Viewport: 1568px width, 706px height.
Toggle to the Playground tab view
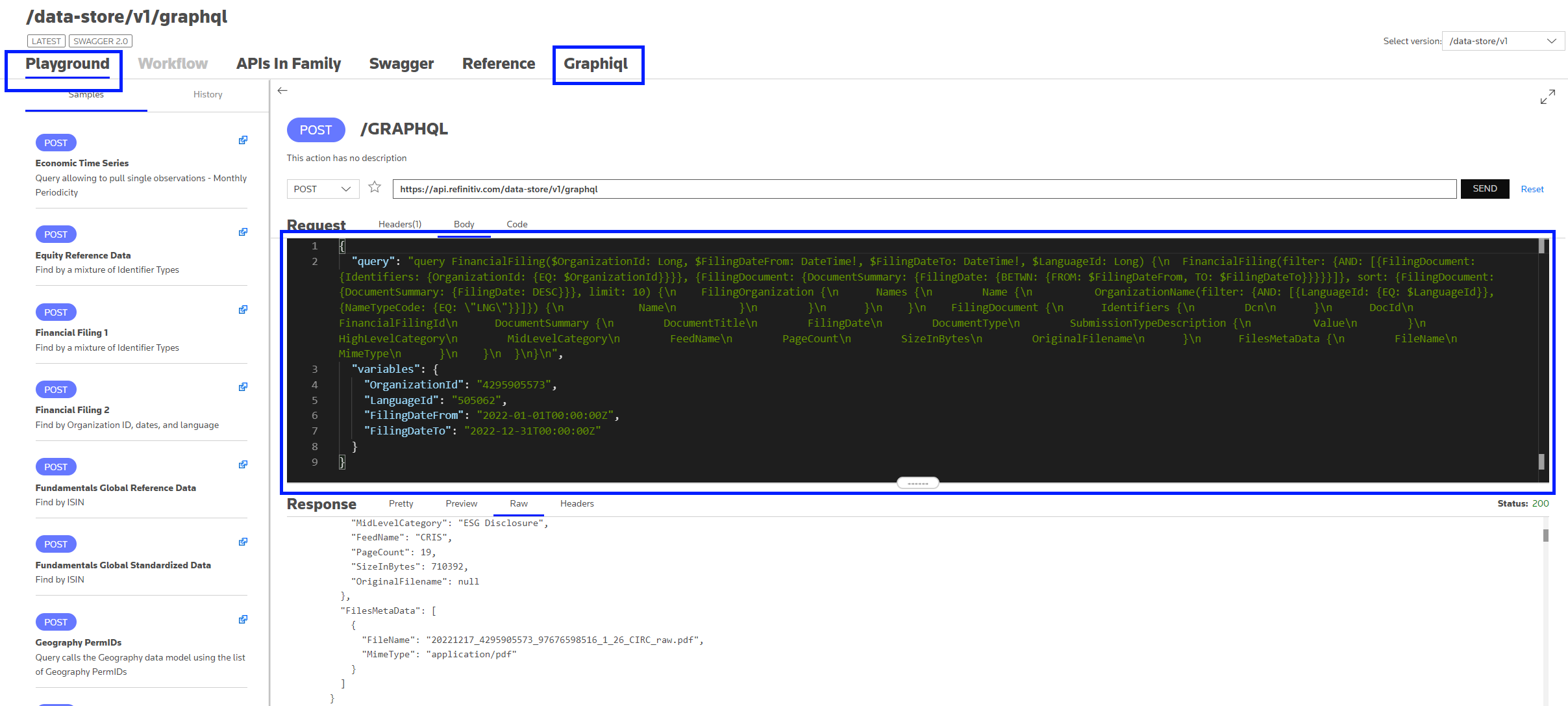[67, 63]
